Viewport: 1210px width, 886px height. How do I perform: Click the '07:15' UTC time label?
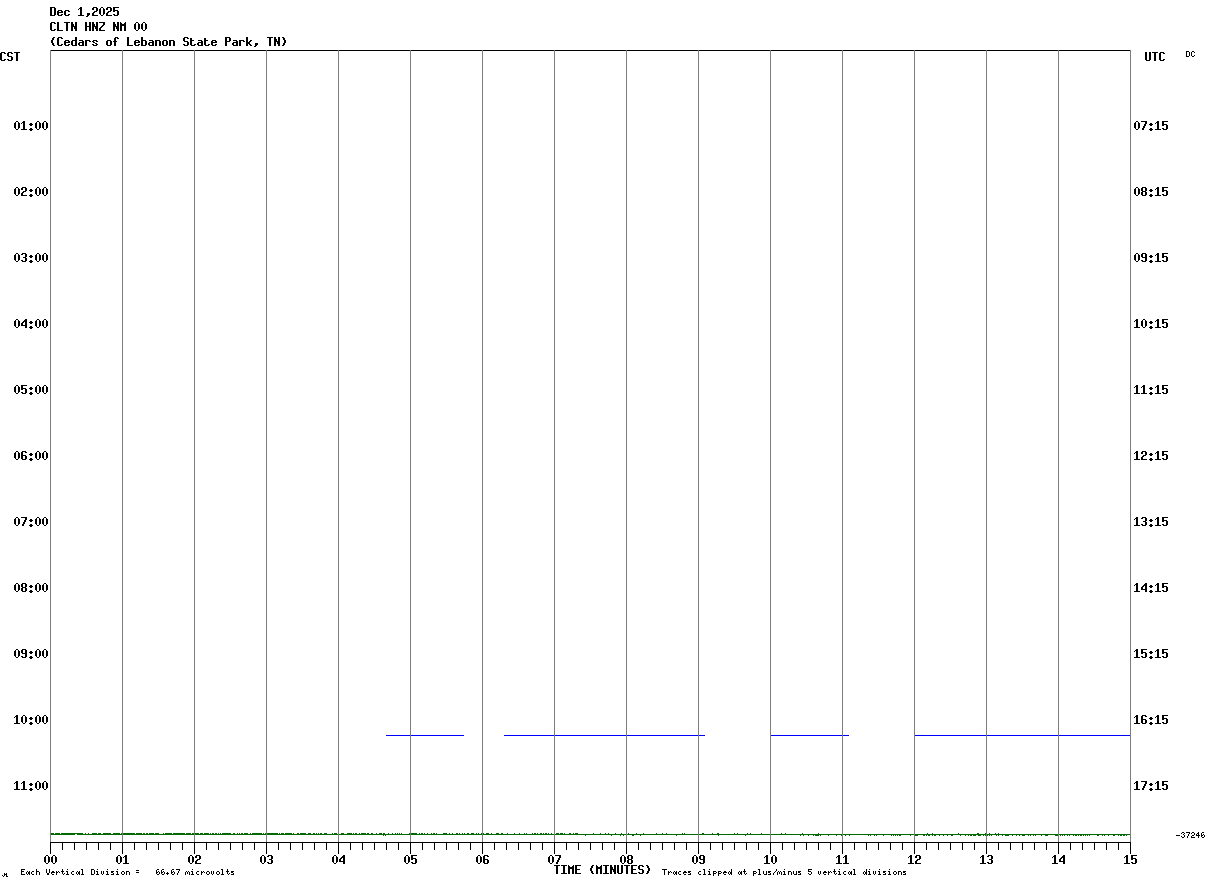[x=1151, y=126]
